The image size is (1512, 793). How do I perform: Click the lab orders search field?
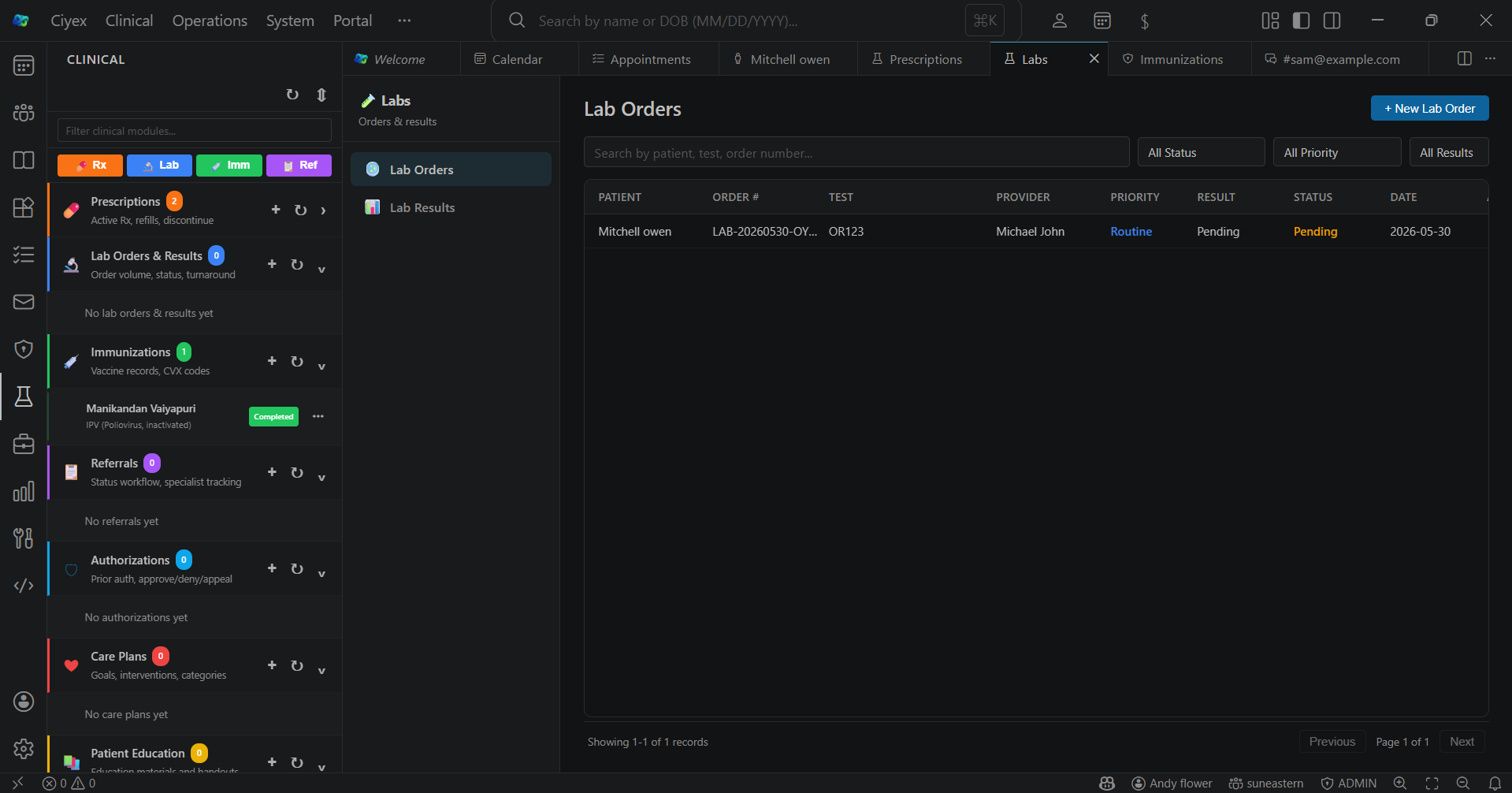click(856, 152)
